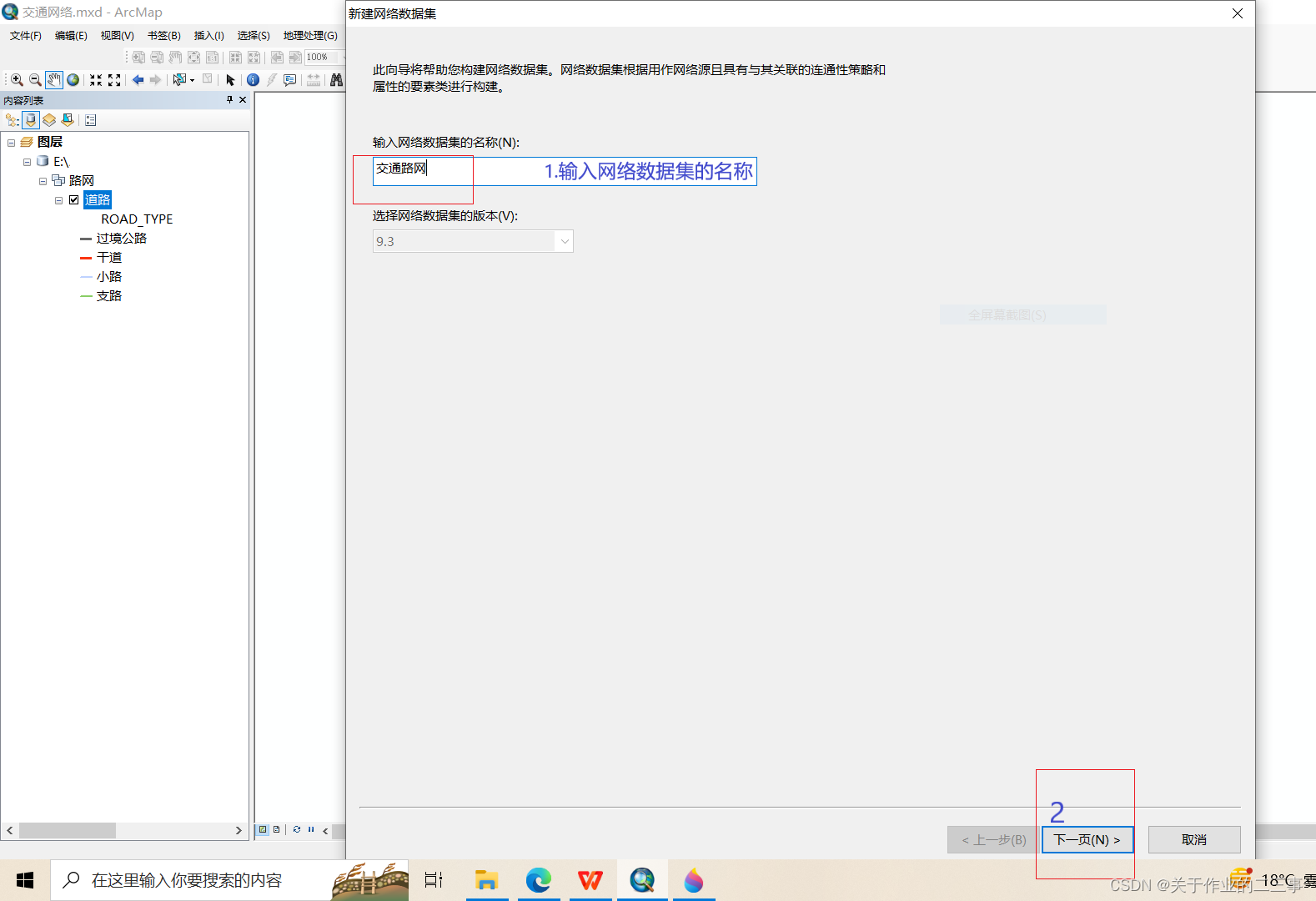Open the 编辑(E) menu
1316x901 pixels.
71,36
